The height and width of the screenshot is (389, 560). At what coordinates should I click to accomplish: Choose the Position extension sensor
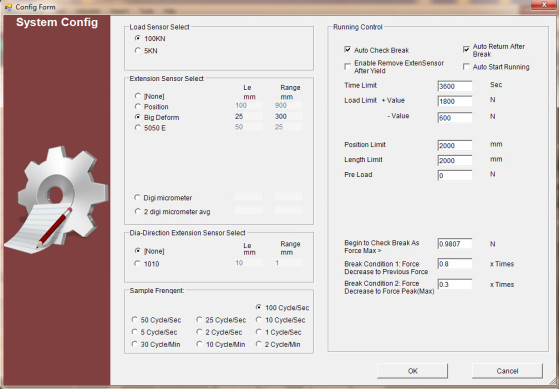coord(138,106)
